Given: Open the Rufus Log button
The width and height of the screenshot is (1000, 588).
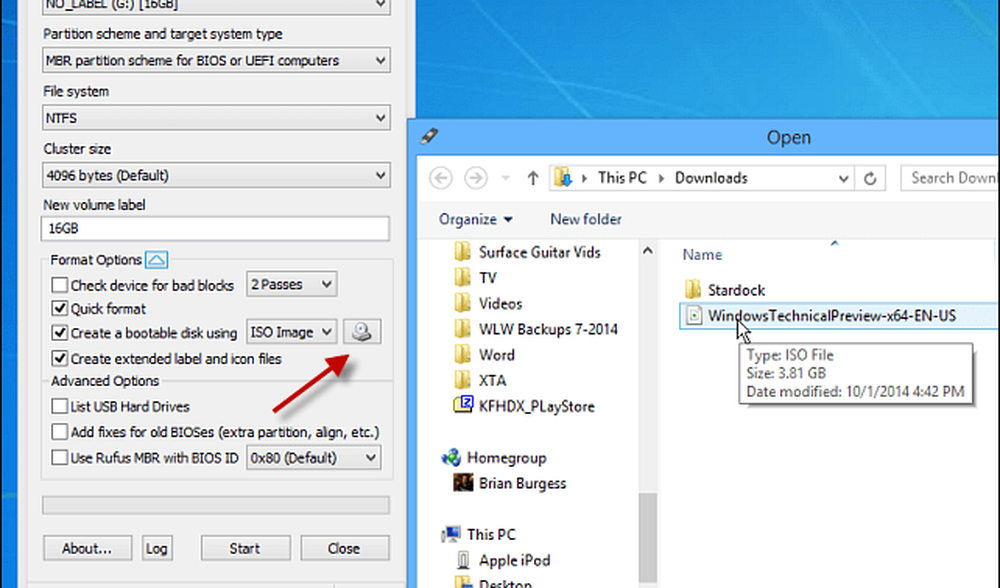Looking at the screenshot, I should (156, 548).
